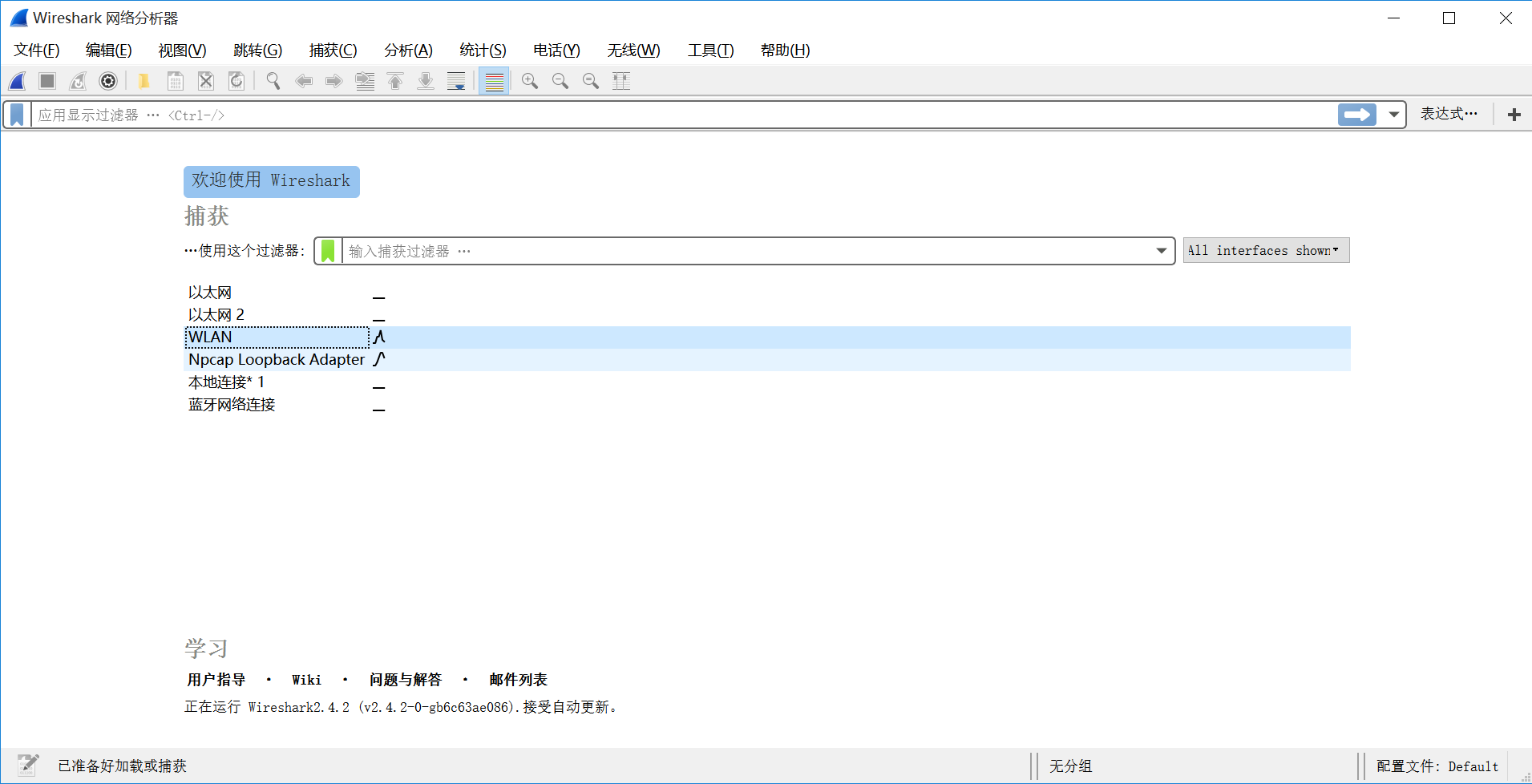Click the 用户指导 link
This screenshot has height=784, width=1532.
coord(216,680)
